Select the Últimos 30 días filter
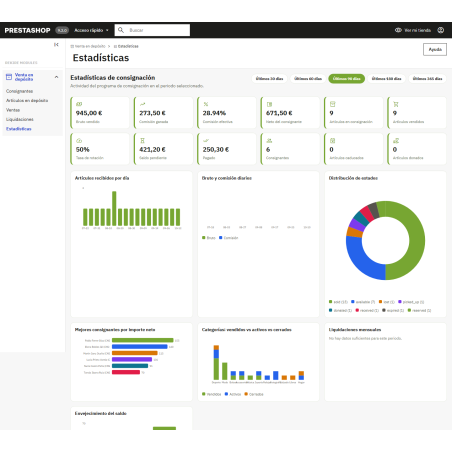 click(x=269, y=79)
